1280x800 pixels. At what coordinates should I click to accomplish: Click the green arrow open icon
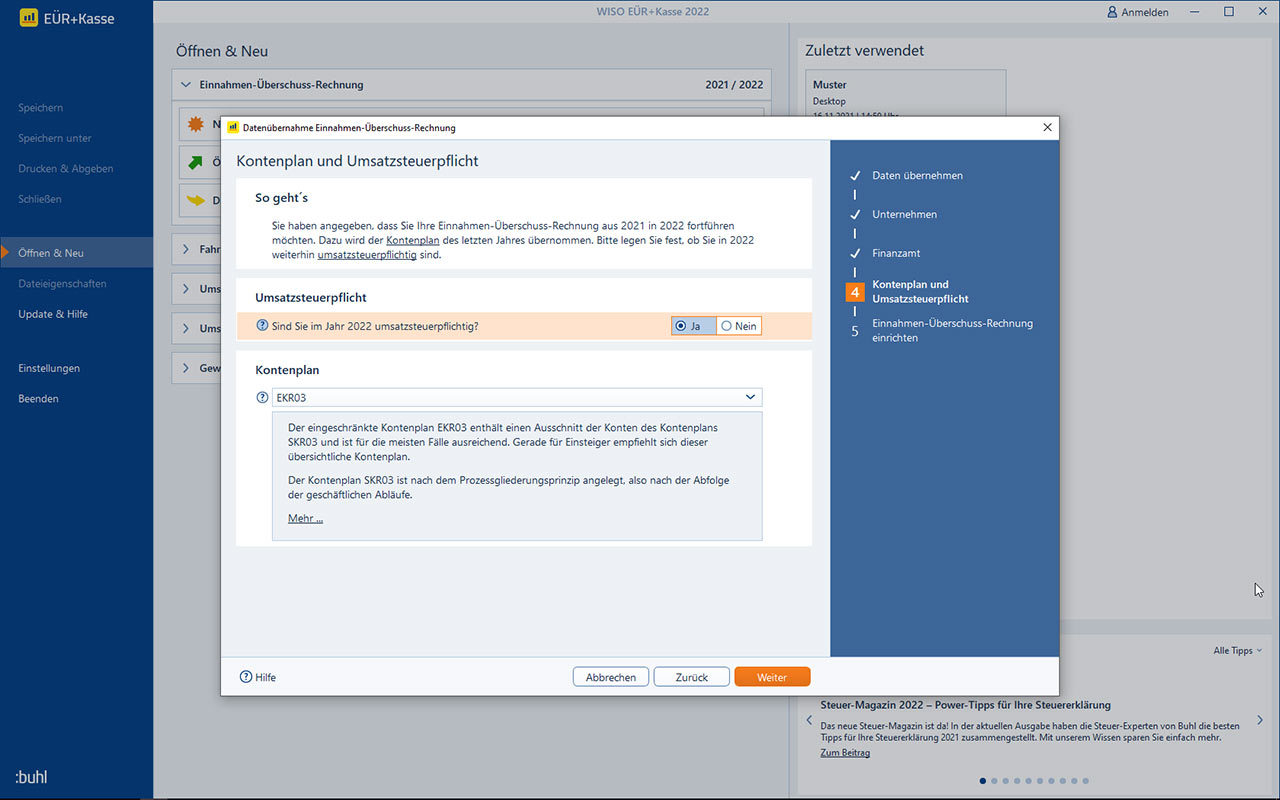(196, 162)
